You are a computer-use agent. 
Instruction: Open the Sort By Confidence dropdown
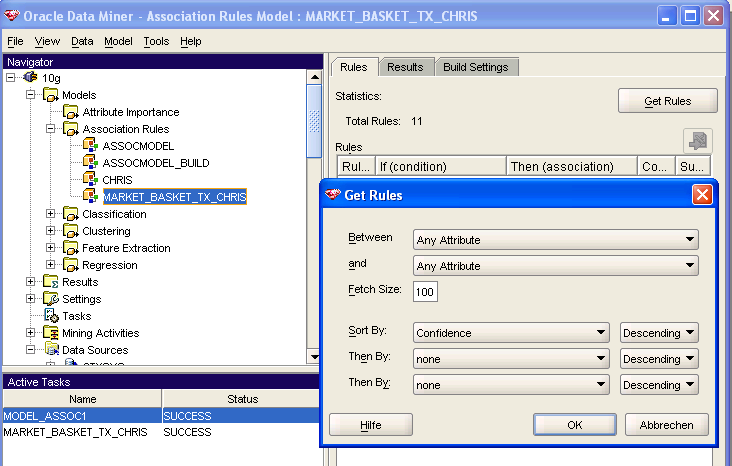tap(511, 333)
